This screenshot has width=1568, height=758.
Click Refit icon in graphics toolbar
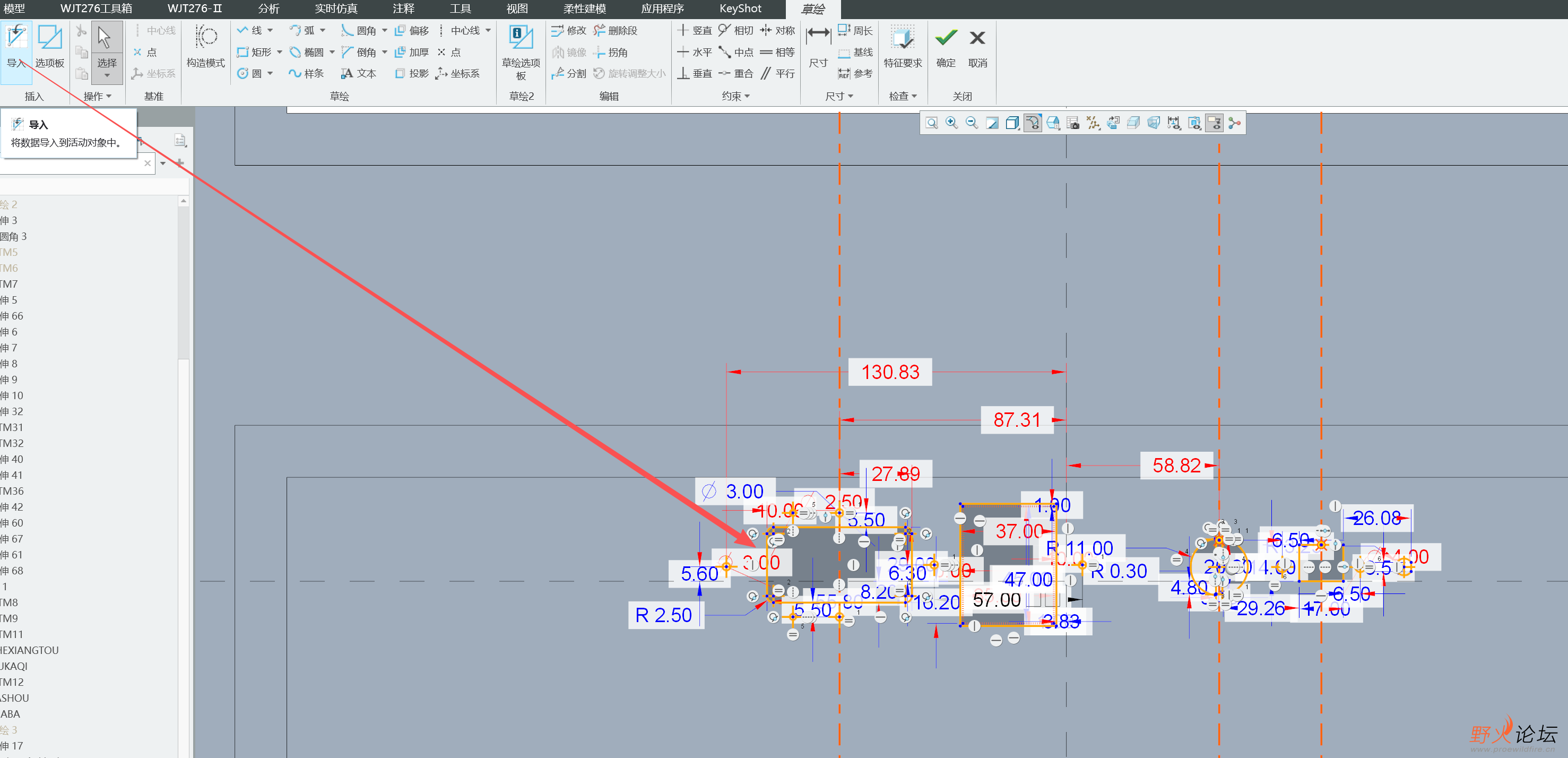tap(931, 123)
